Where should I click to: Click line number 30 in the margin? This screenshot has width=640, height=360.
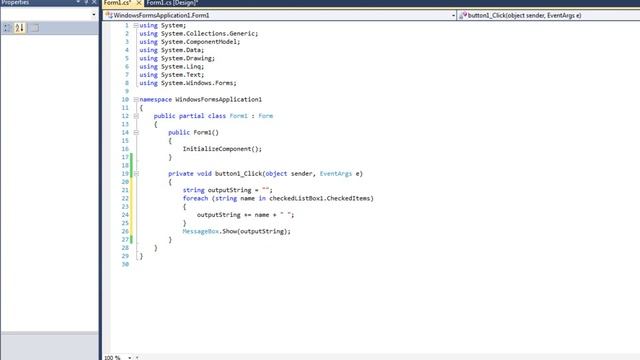125,264
